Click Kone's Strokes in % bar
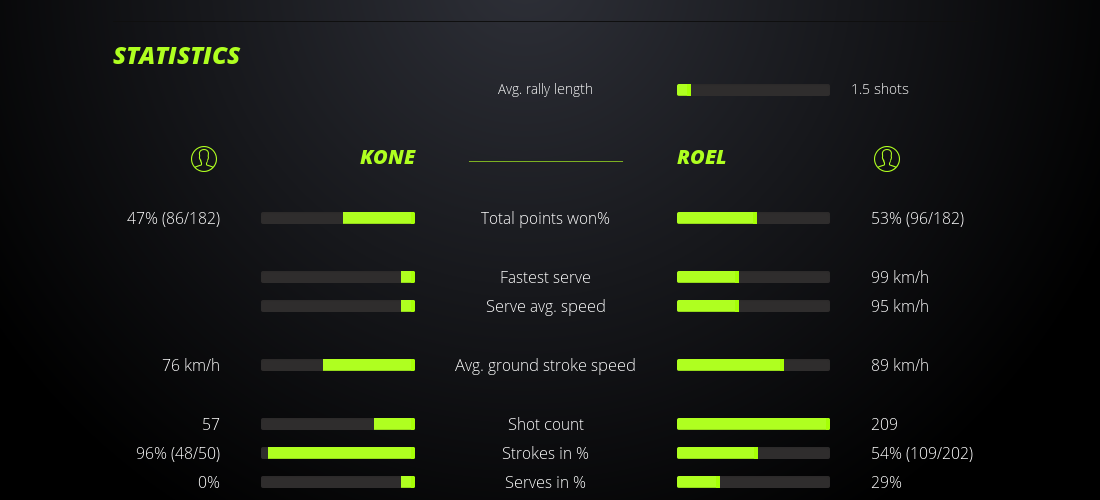Screen dimensions: 1100x500 [338, 453]
